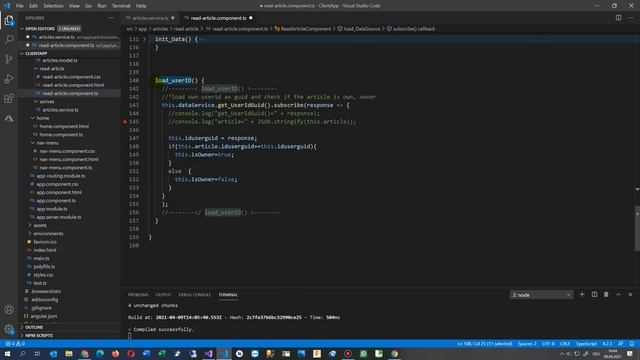The image size is (640, 360).
Task: Open notifications bell in status bar
Action: [x=632, y=344]
